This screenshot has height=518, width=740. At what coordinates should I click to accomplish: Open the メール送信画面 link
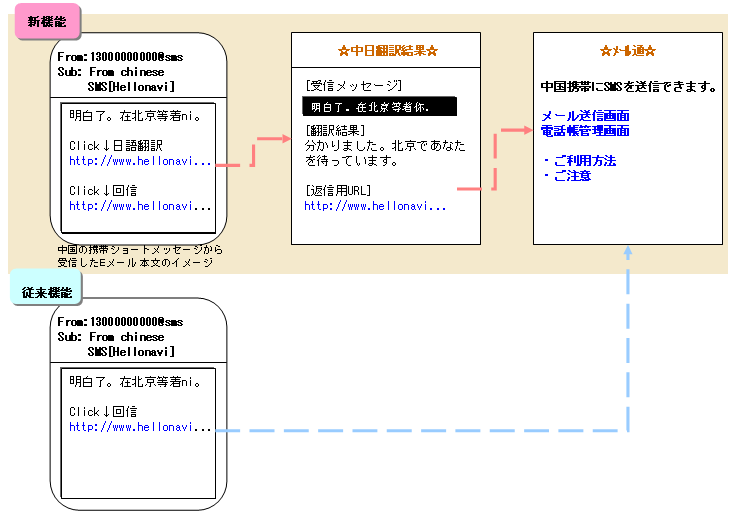(585, 116)
